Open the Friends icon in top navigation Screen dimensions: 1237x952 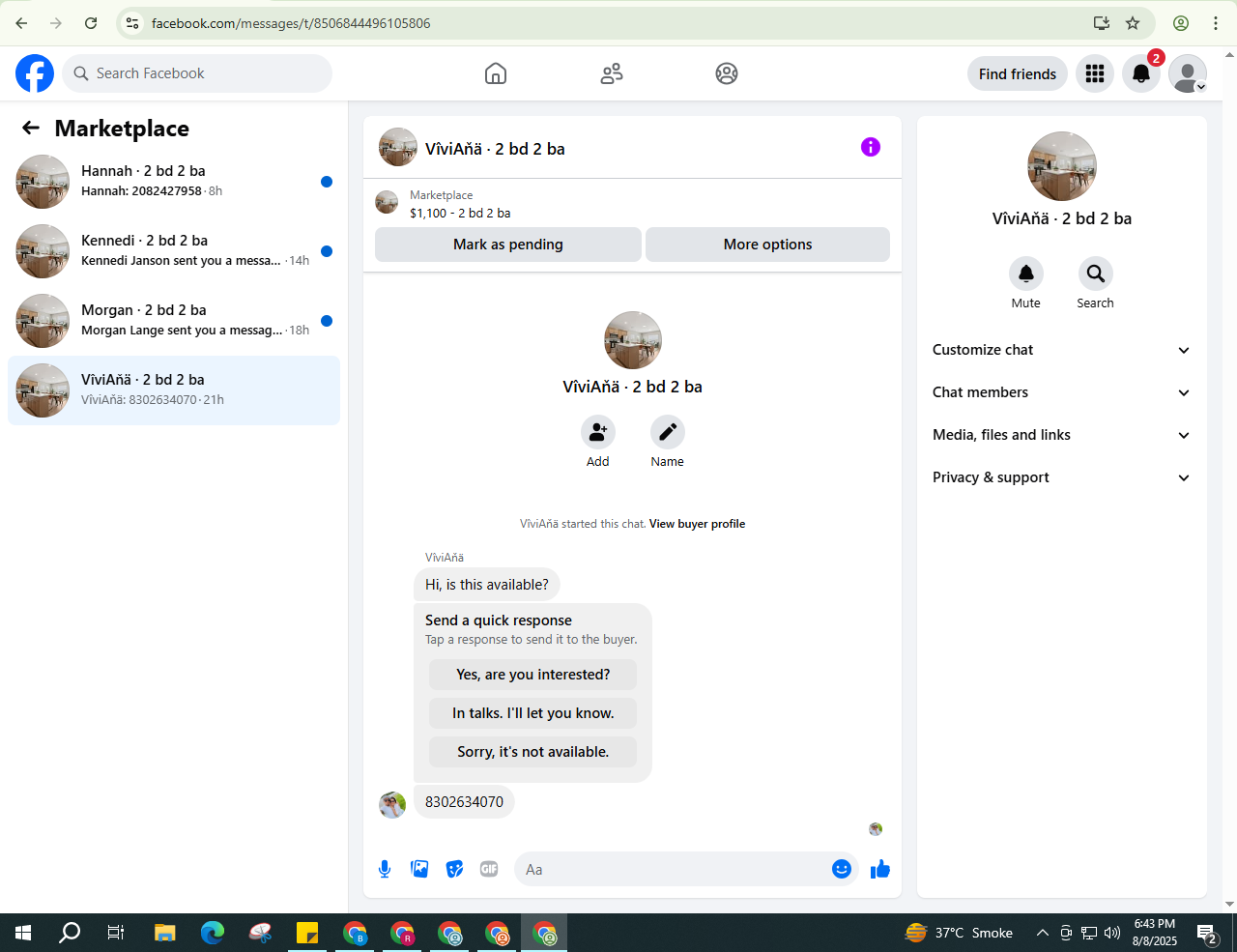point(612,73)
